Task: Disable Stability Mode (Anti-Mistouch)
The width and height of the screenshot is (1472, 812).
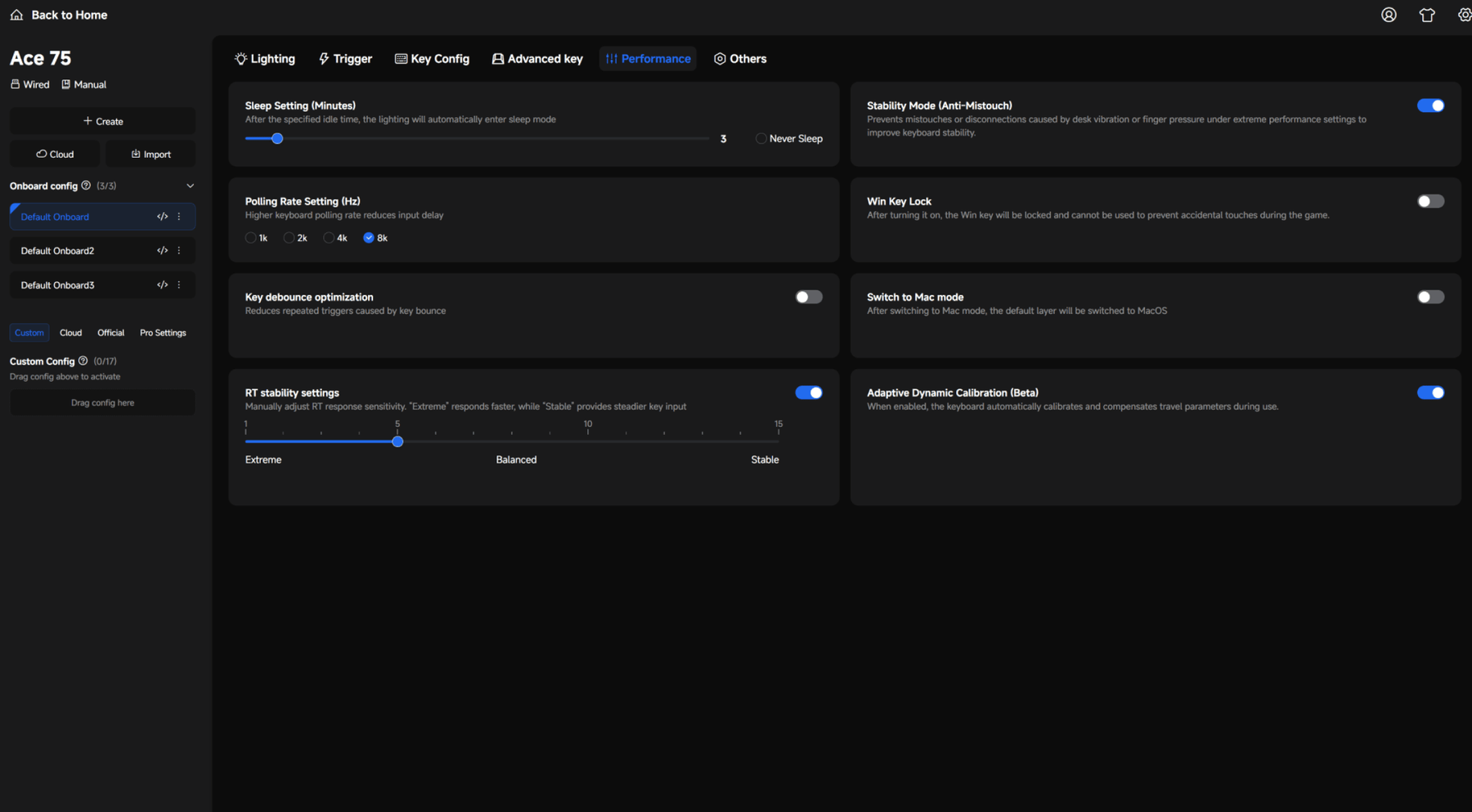Action: [1430, 105]
